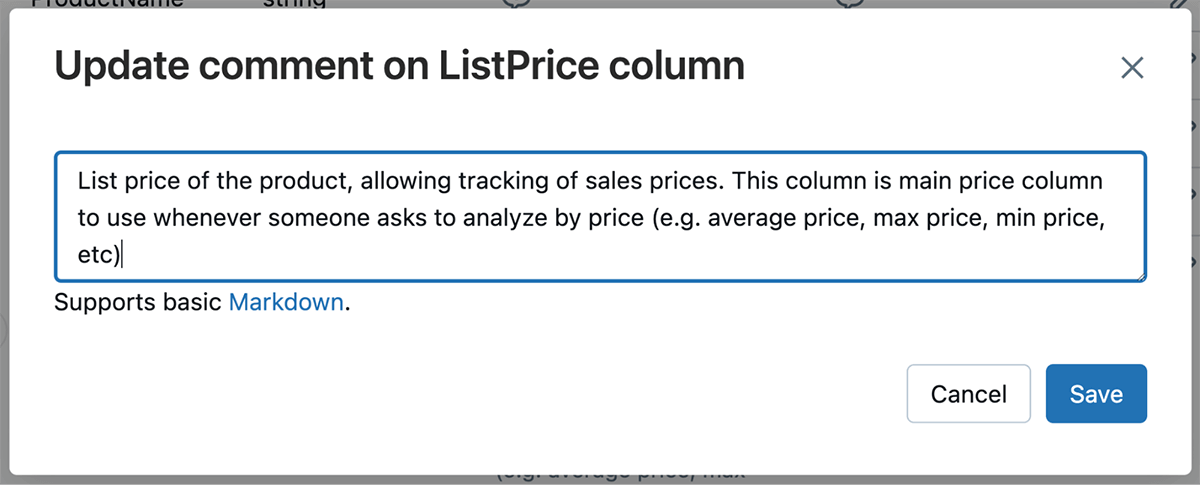This screenshot has width=1200, height=485.
Task: Click the second partially hidden comment icon above dialog
Action: tap(850, 3)
